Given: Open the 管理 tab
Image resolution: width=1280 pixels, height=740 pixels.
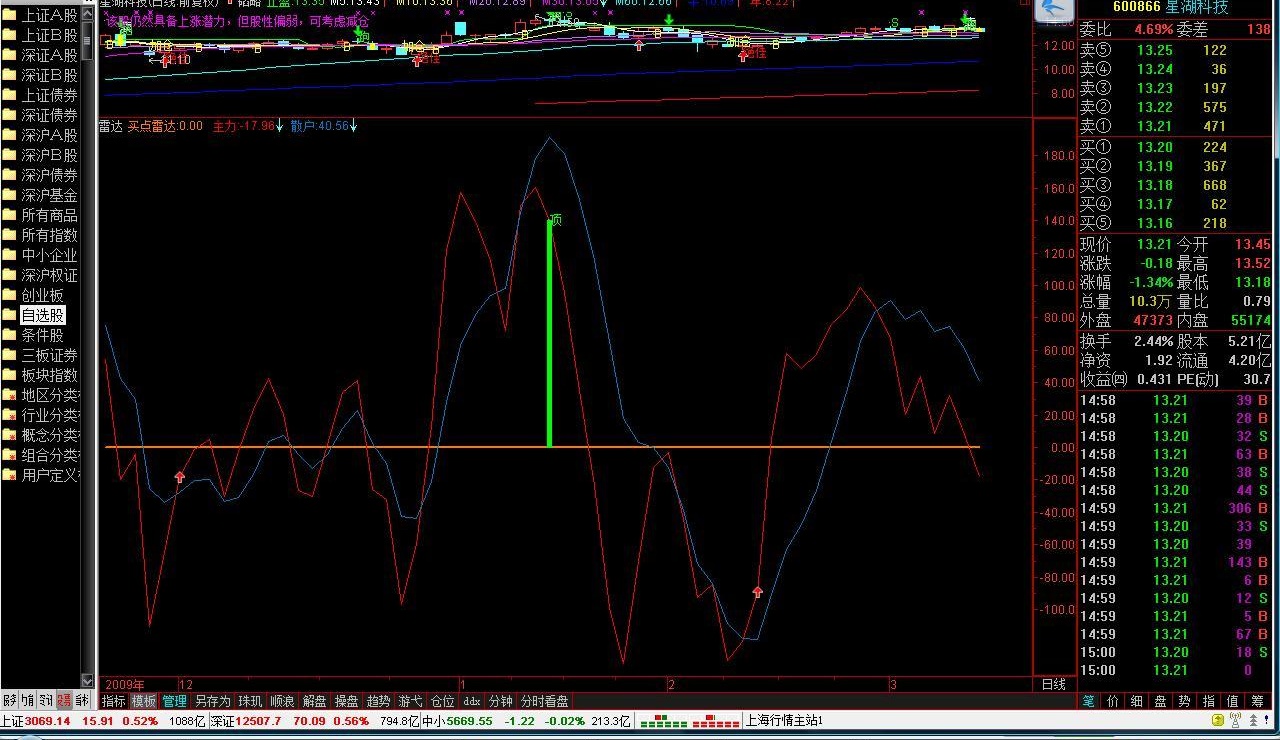Looking at the screenshot, I should pos(174,701).
